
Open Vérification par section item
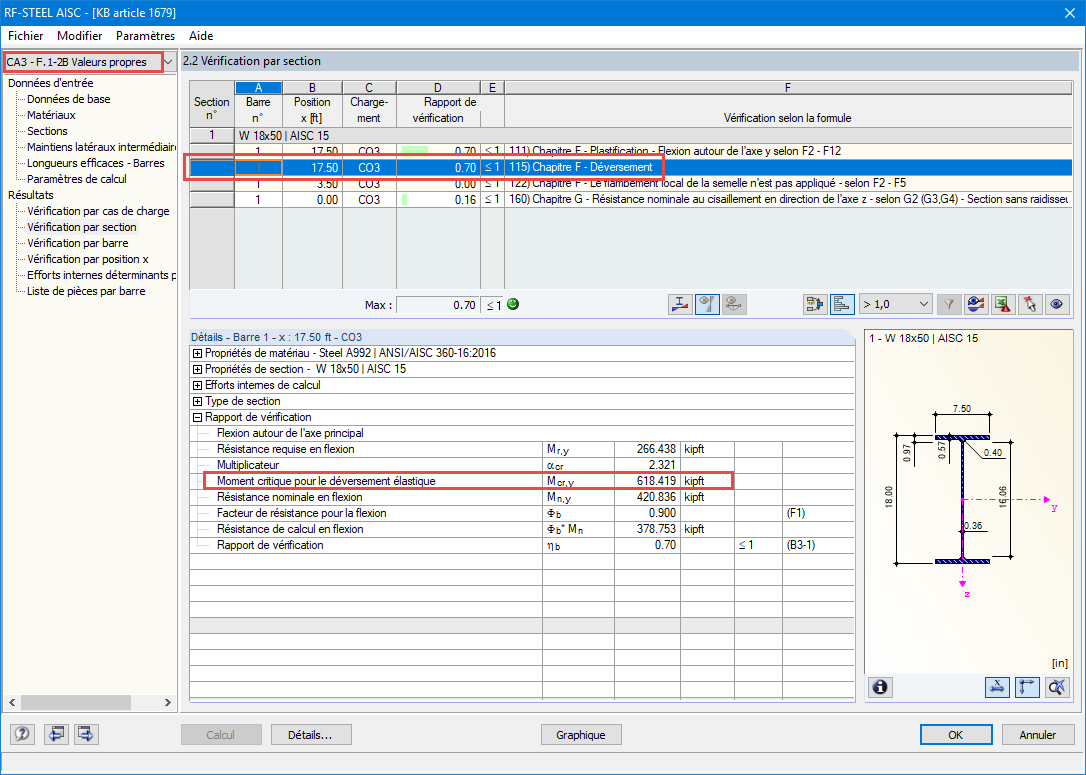click(x=82, y=227)
